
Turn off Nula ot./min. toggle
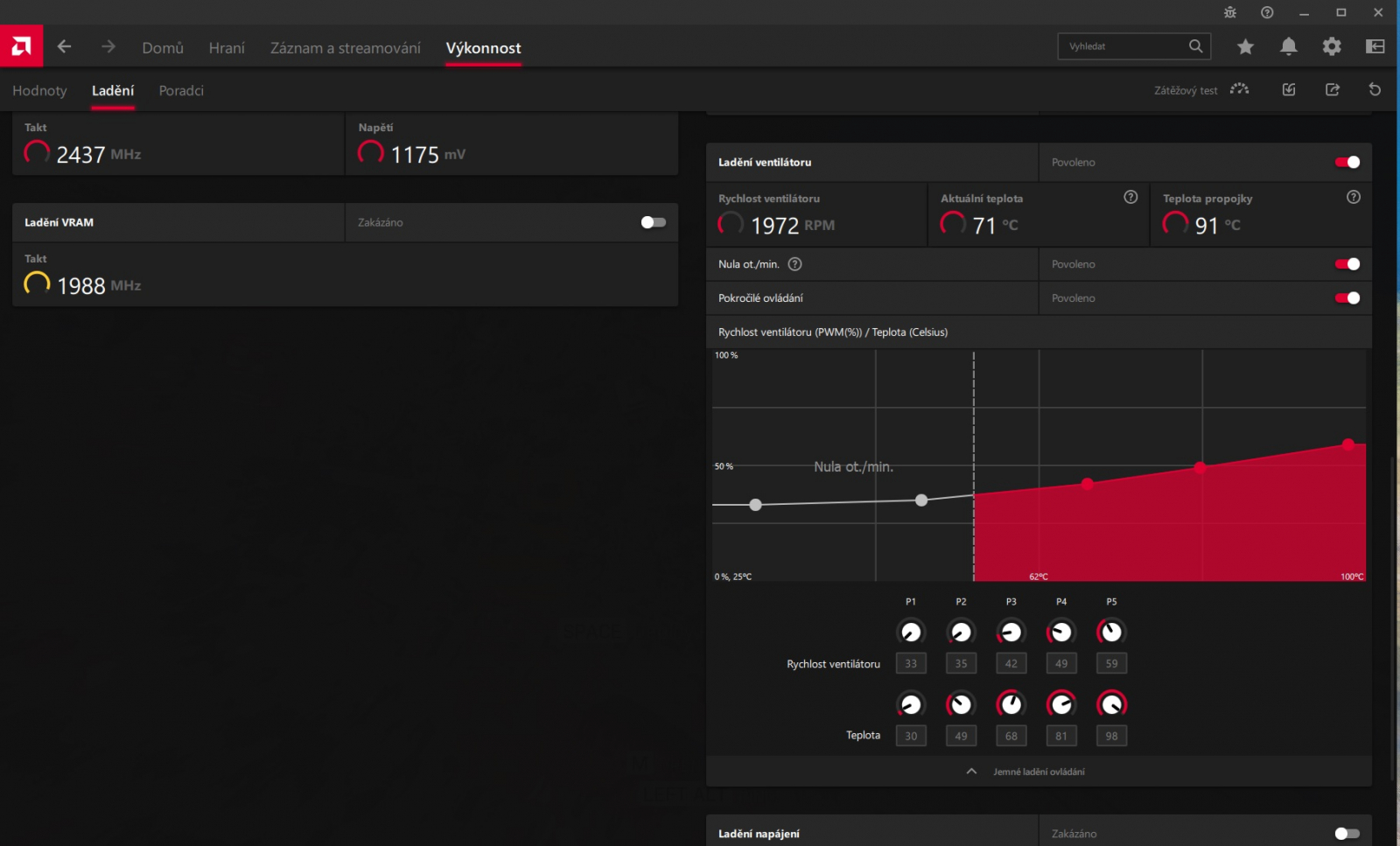pos(1347,264)
